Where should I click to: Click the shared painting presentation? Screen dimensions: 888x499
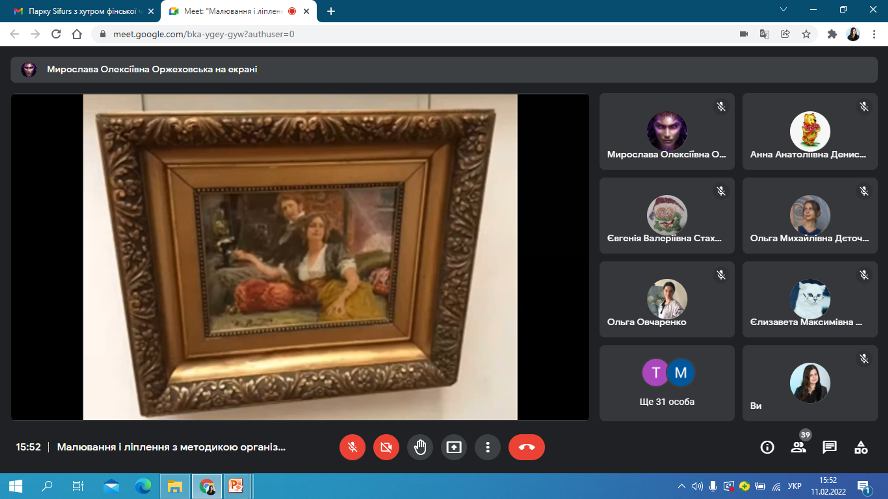click(300, 257)
